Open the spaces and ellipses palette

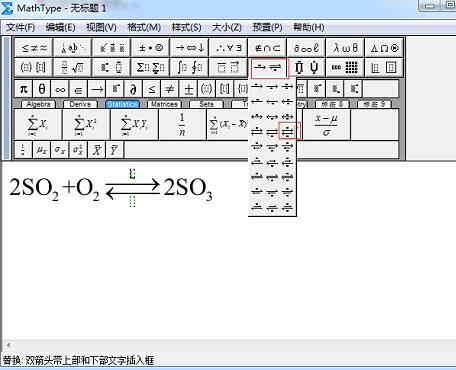coord(73,48)
